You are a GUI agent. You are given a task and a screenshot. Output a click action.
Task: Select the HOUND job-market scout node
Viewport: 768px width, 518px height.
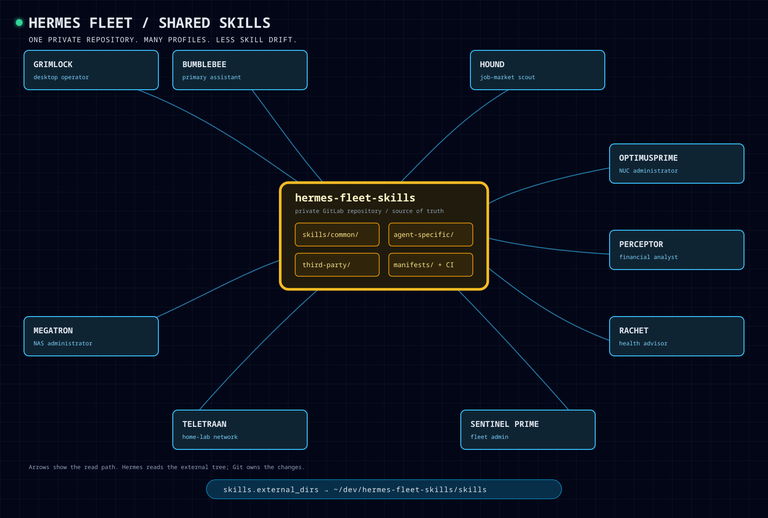pyautogui.click(x=537, y=70)
